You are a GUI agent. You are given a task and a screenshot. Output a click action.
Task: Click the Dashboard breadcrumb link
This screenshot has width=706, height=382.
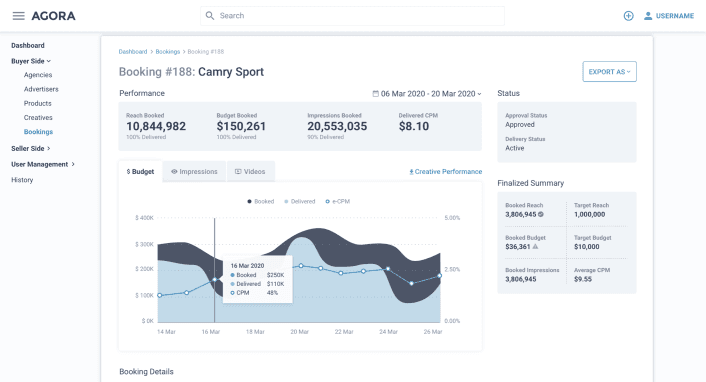(x=133, y=52)
